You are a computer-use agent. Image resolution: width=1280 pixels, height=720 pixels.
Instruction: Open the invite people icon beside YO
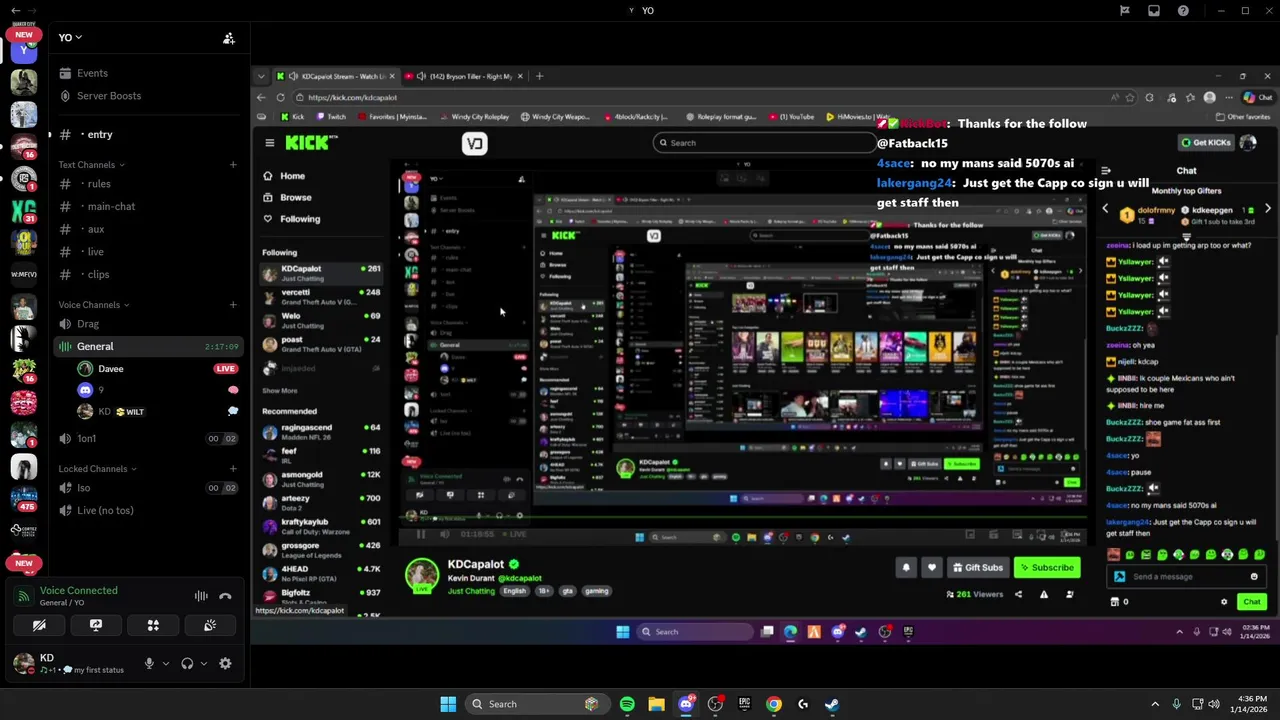(229, 38)
